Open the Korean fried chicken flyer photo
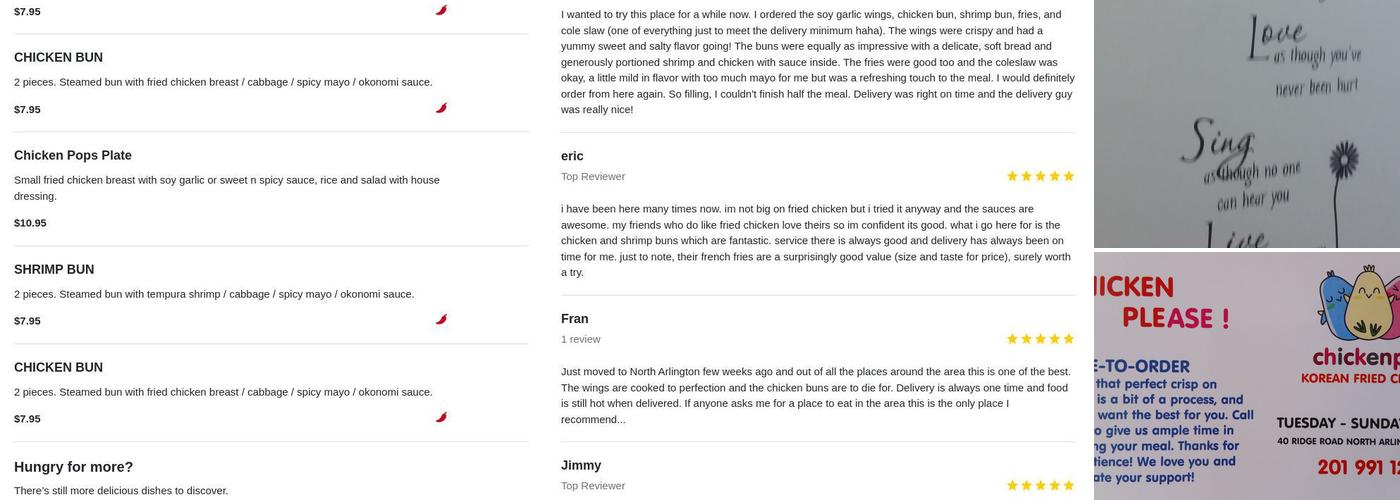The image size is (1400, 500). pyautogui.click(x=1246, y=376)
